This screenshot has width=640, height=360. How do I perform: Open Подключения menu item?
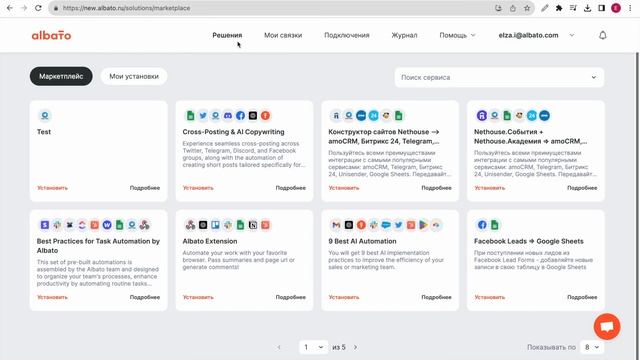(347, 36)
